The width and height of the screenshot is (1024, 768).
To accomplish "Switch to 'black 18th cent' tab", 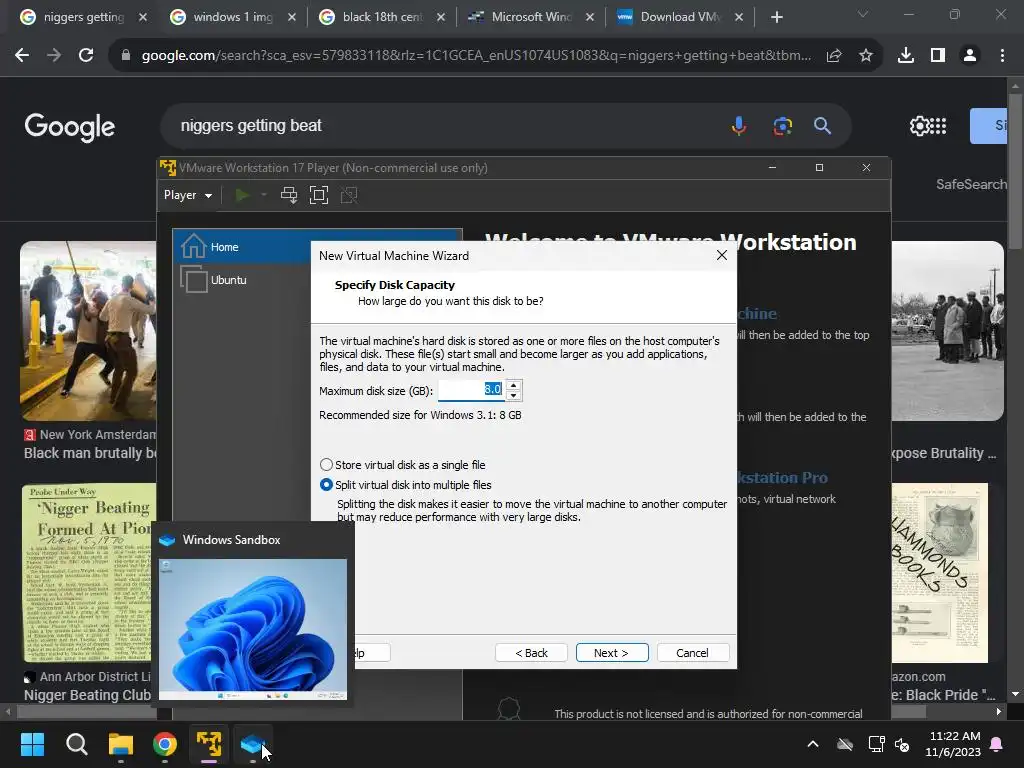I will (382, 17).
